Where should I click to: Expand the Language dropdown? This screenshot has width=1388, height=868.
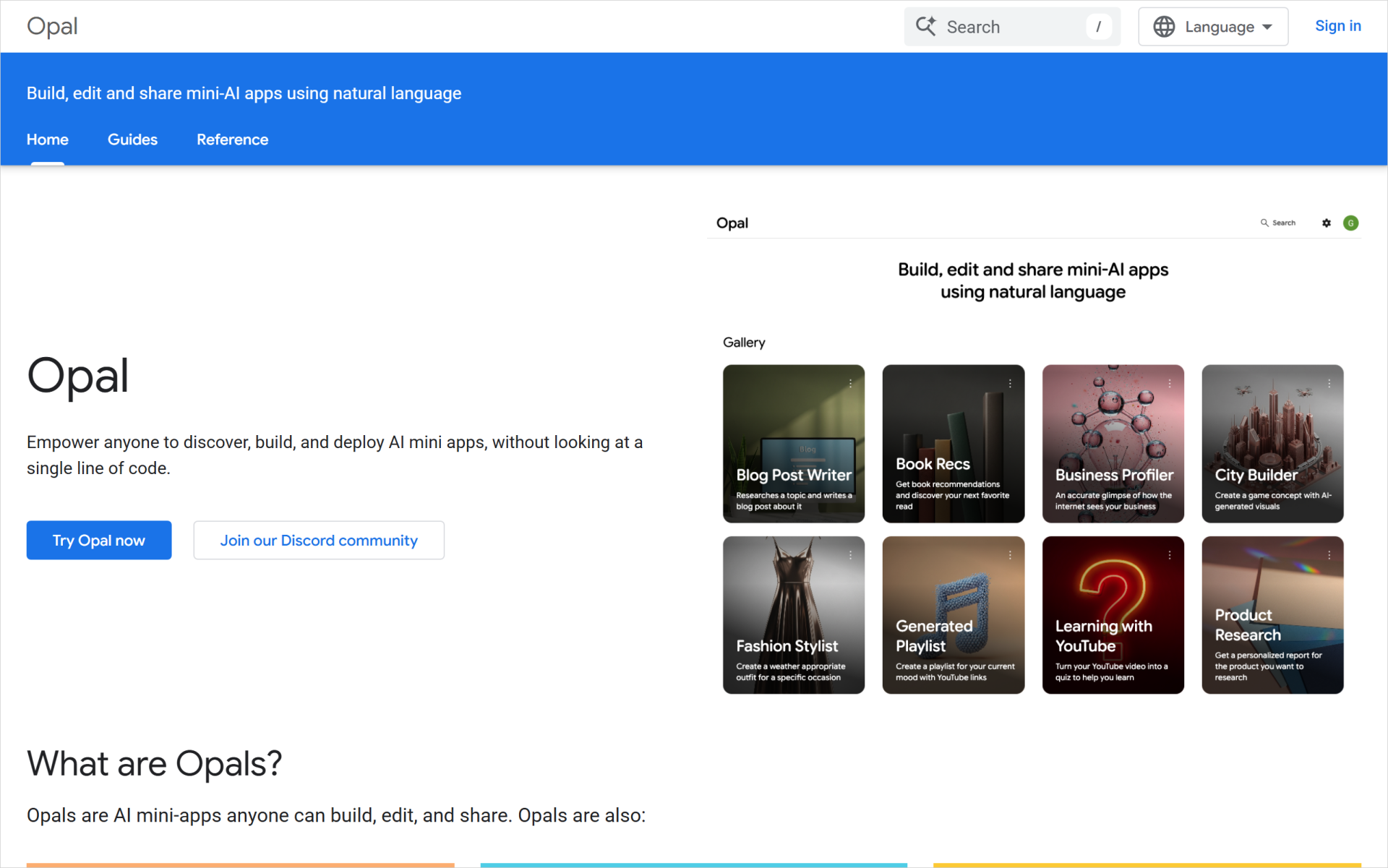pyautogui.click(x=1213, y=27)
